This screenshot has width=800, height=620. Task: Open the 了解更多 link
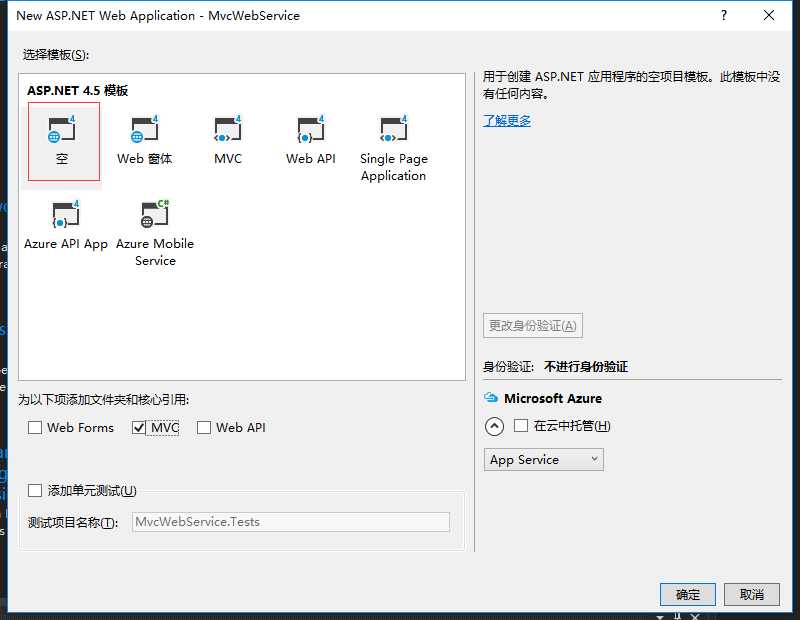[x=507, y=120]
